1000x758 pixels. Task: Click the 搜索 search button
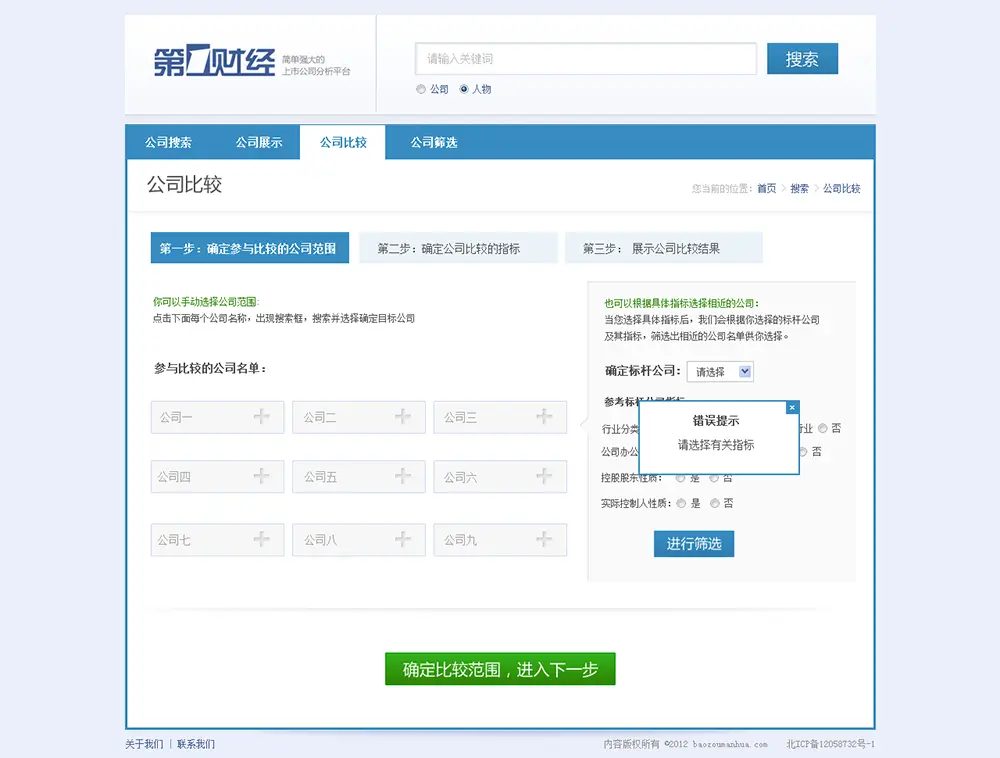(x=802, y=59)
